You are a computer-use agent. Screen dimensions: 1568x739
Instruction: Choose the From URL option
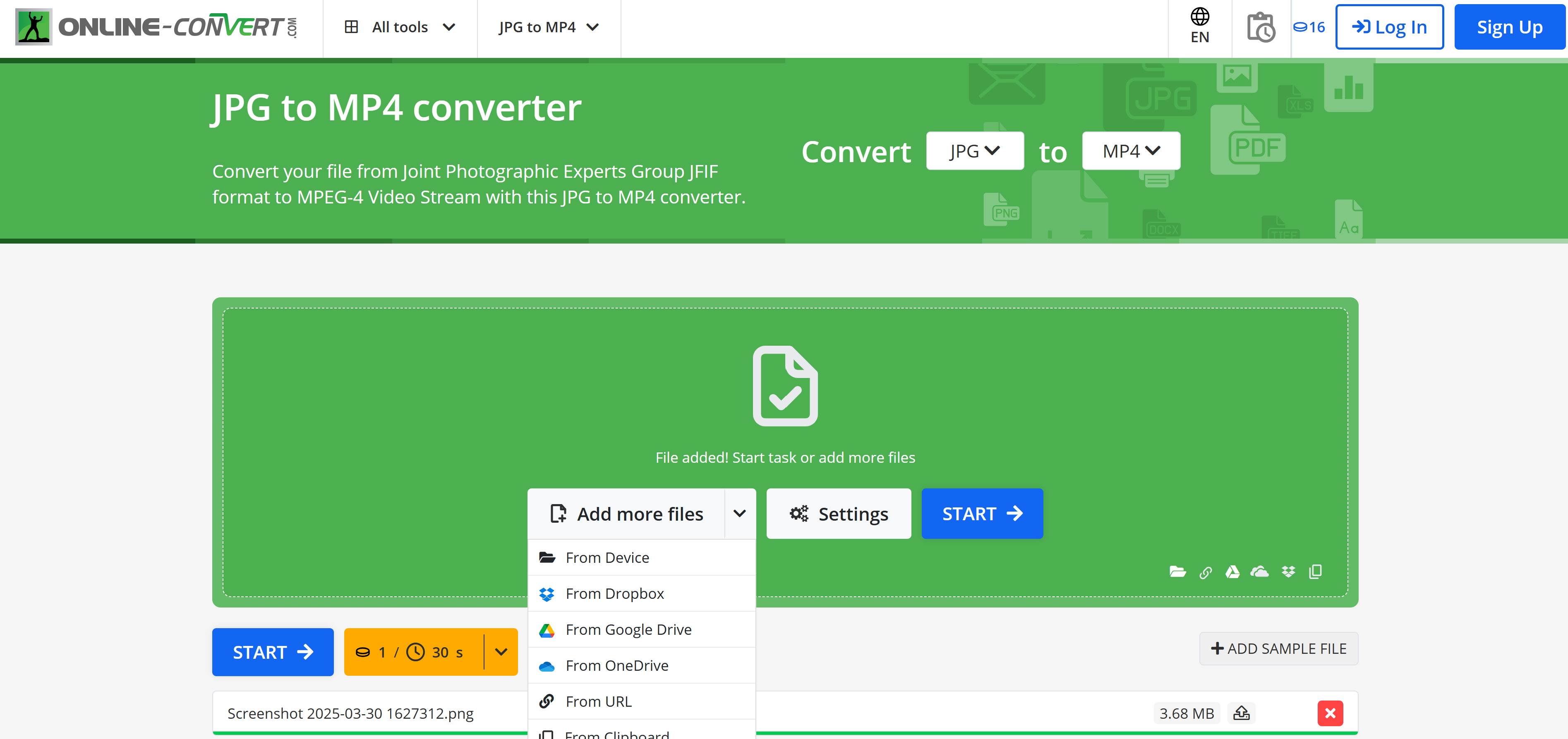click(598, 701)
